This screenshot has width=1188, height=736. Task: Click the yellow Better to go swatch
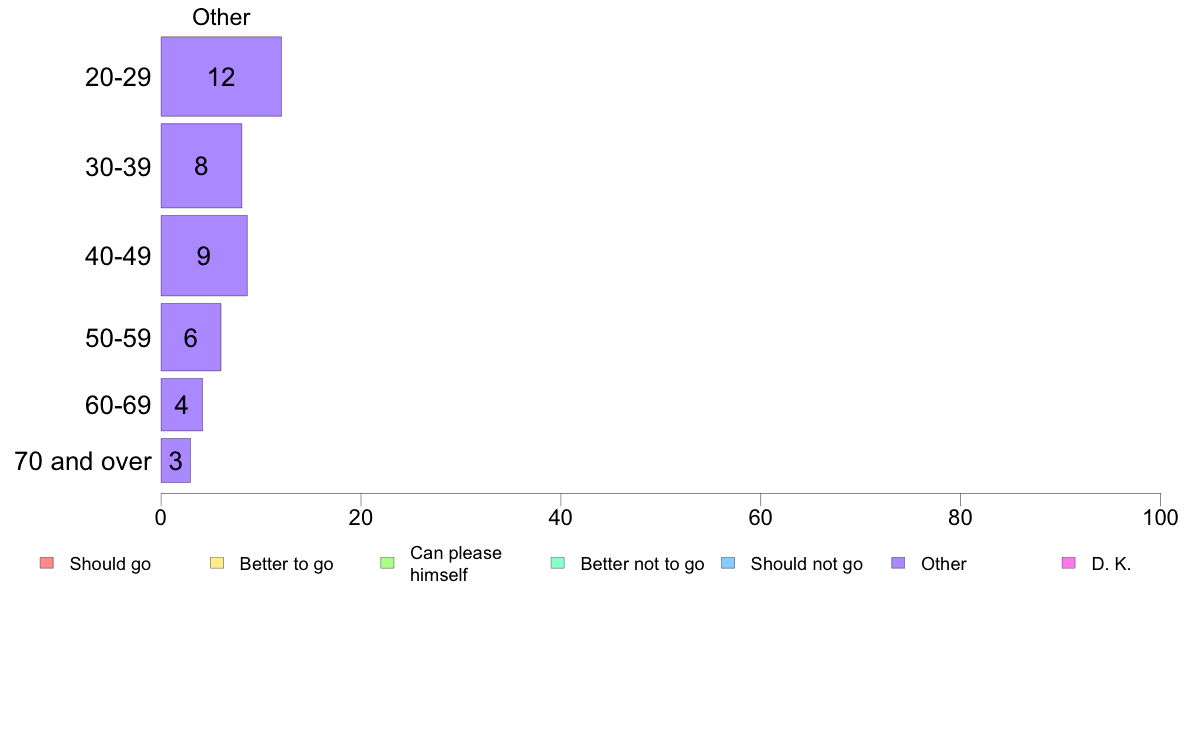[217, 563]
